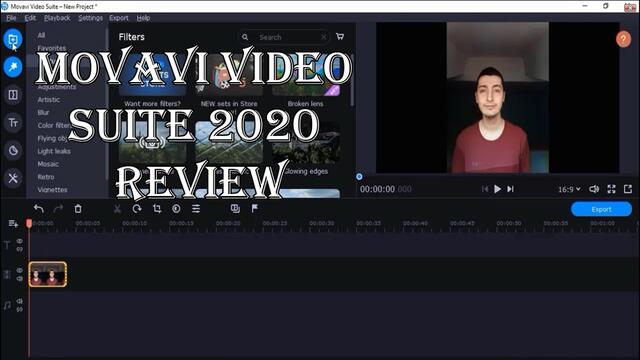Toggle audio track link icon
Viewport: 640px width, 360px height.
point(20,309)
